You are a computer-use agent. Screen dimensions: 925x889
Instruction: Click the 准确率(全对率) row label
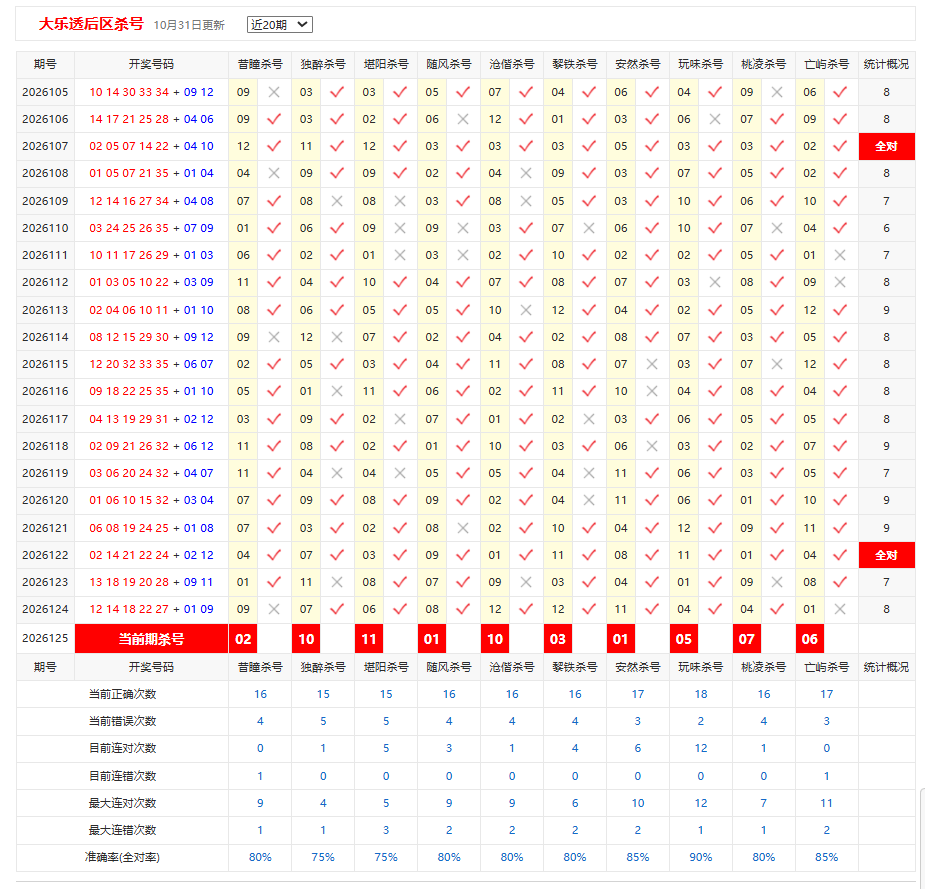coord(123,857)
